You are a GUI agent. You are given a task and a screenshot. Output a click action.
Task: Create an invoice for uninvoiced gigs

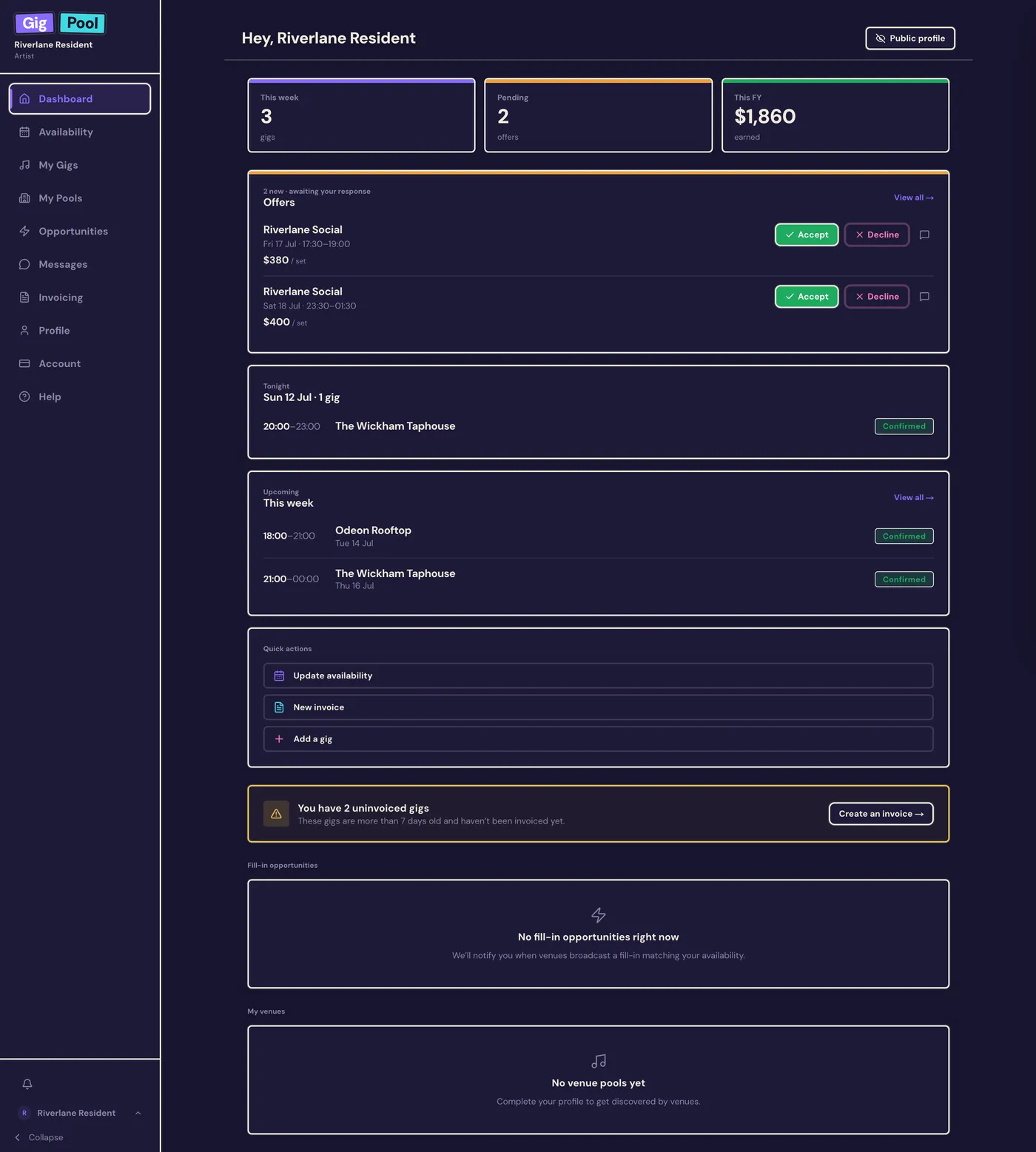(x=881, y=814)
